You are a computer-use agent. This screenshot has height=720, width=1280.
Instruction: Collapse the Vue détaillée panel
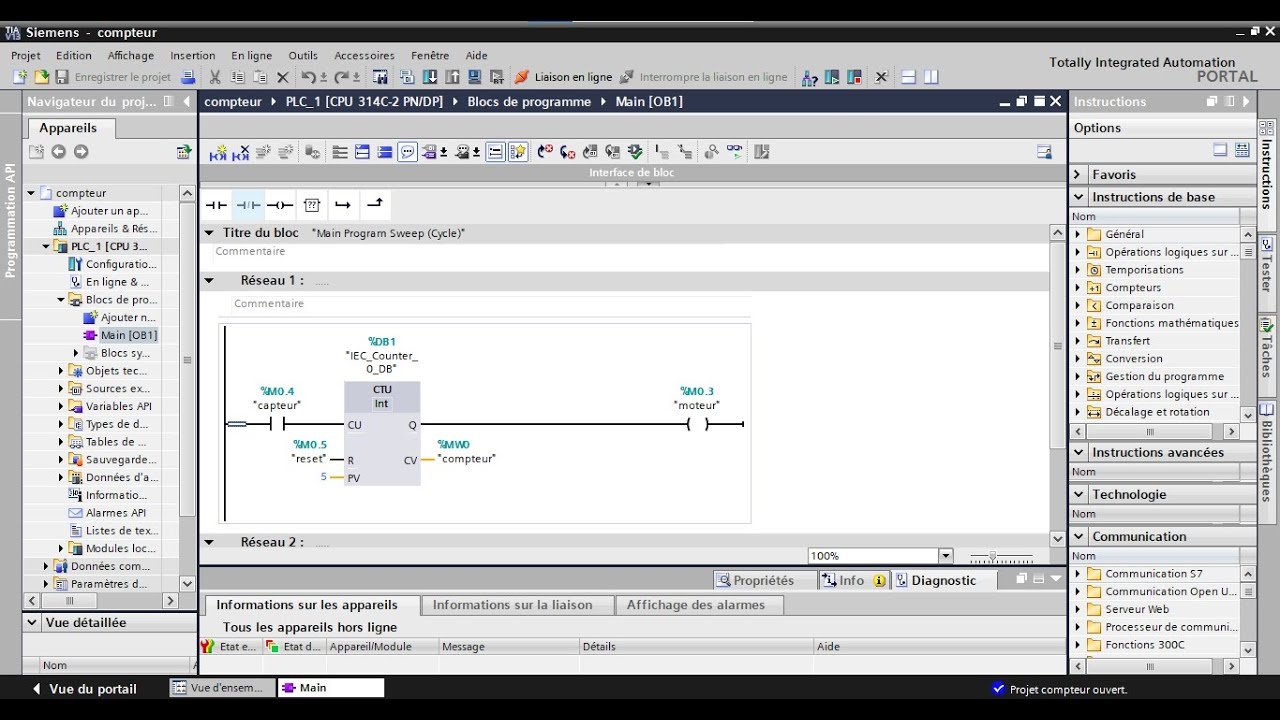click(x=31, y=622)
